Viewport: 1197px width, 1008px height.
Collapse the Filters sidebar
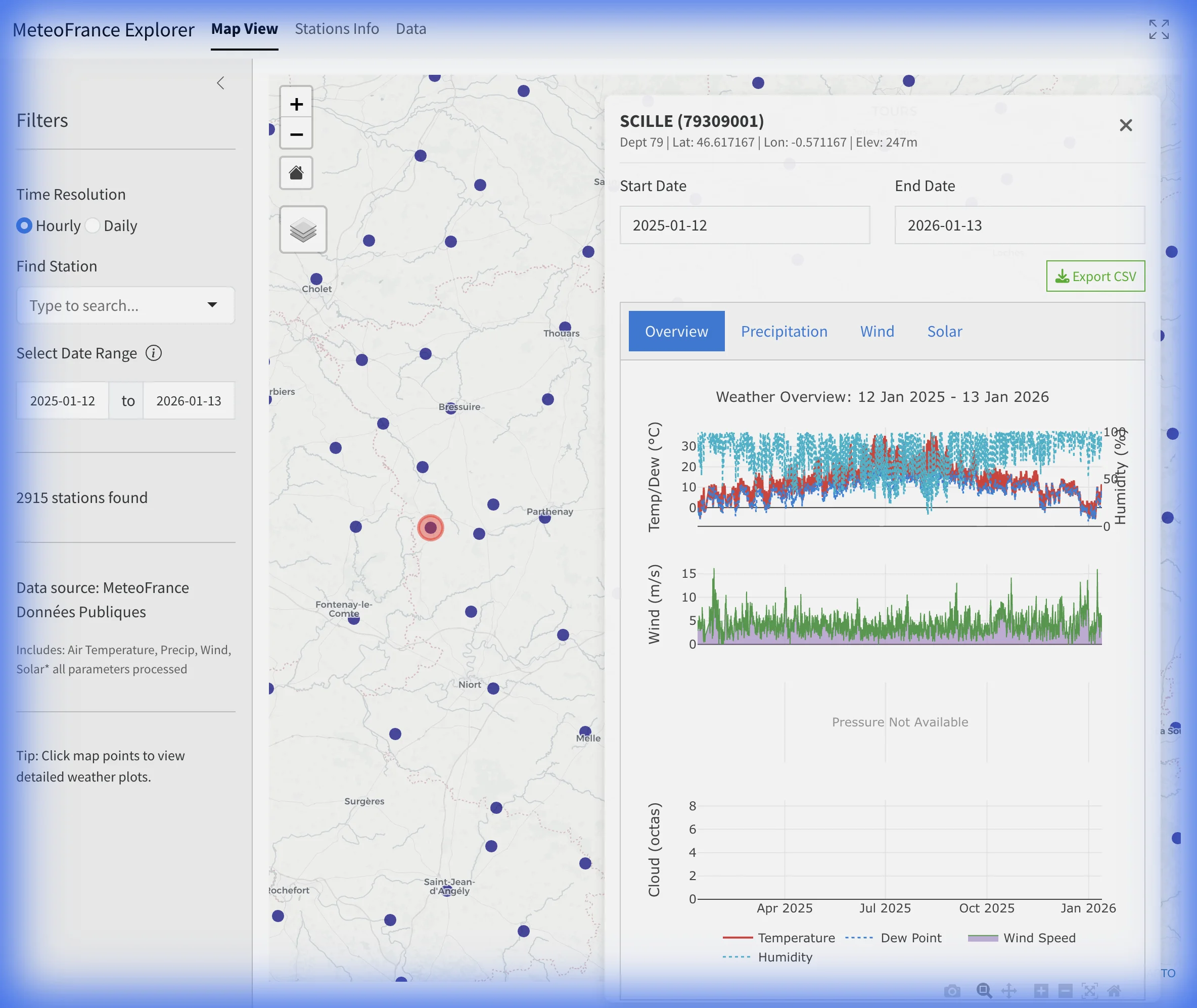(x=220, y=83)
